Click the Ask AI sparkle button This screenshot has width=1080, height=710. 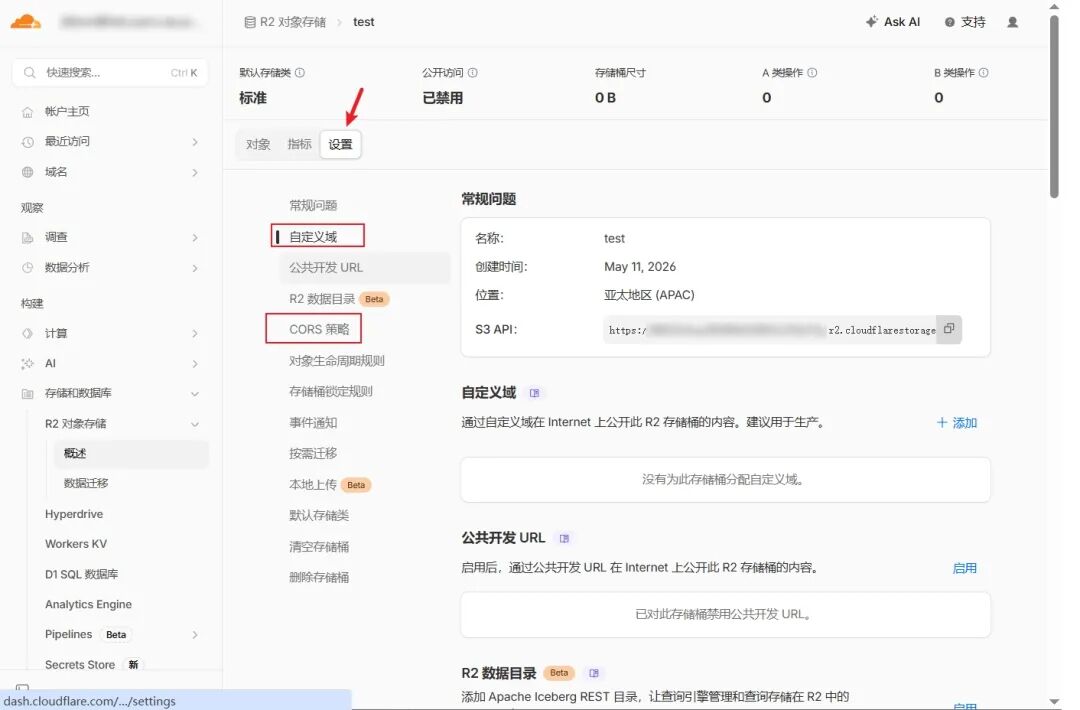tap(893, 22)
